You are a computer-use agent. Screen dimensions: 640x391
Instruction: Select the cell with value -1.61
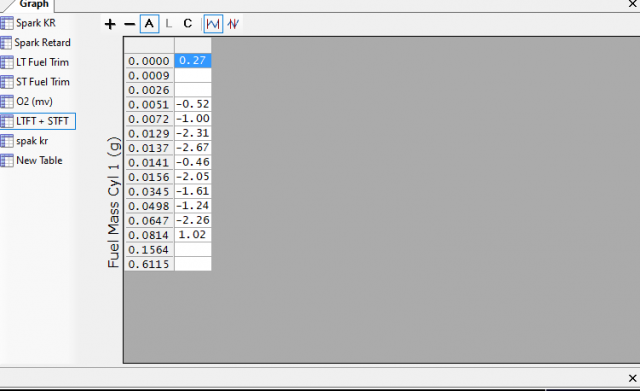[x=193, y=191]
